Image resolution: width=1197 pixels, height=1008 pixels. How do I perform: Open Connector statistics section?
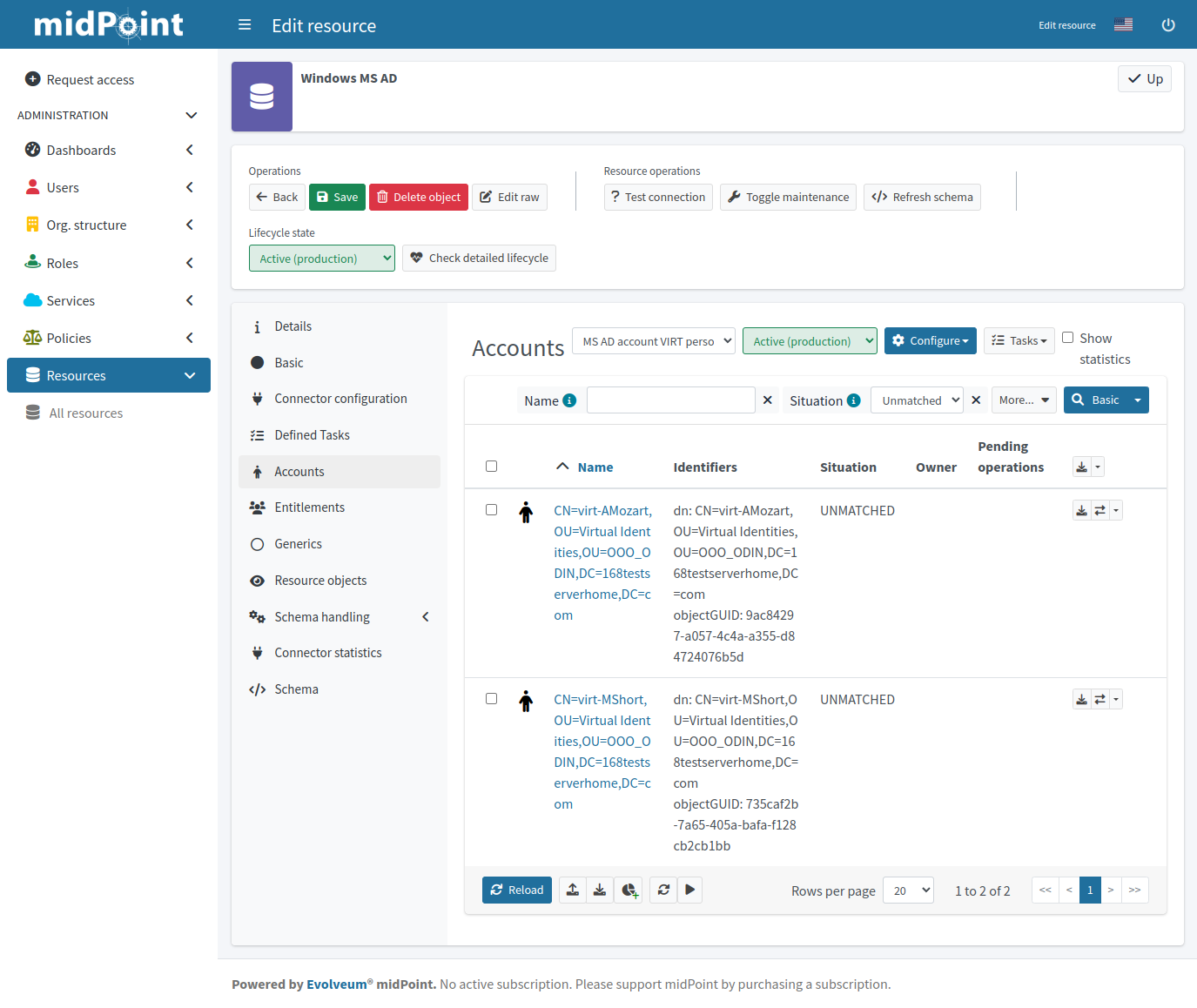point(340,653)
